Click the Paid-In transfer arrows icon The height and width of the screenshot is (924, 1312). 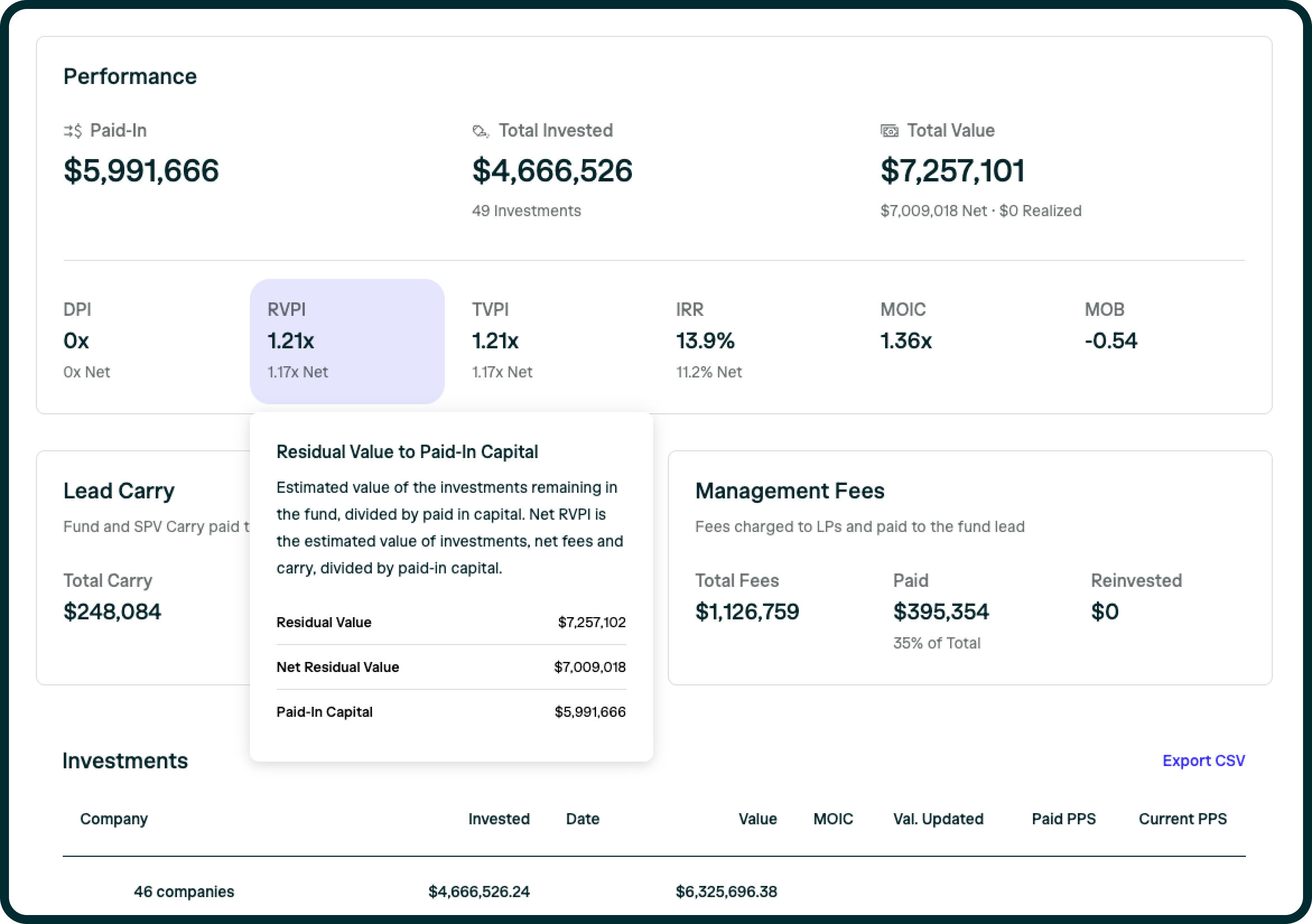click(x=72, y=130)
